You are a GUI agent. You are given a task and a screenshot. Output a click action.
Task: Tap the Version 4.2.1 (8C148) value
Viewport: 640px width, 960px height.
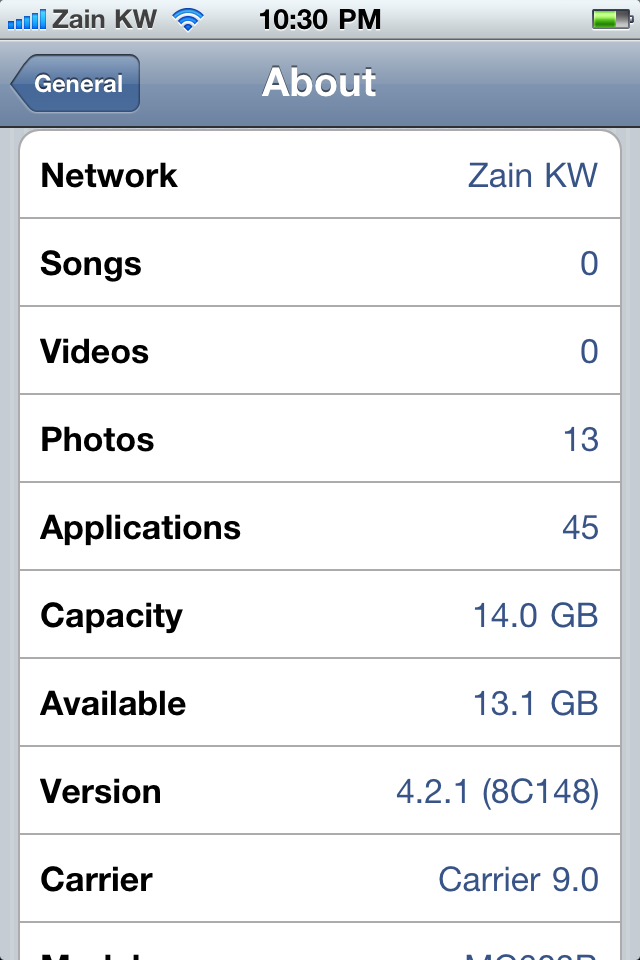tap(497, 792)
